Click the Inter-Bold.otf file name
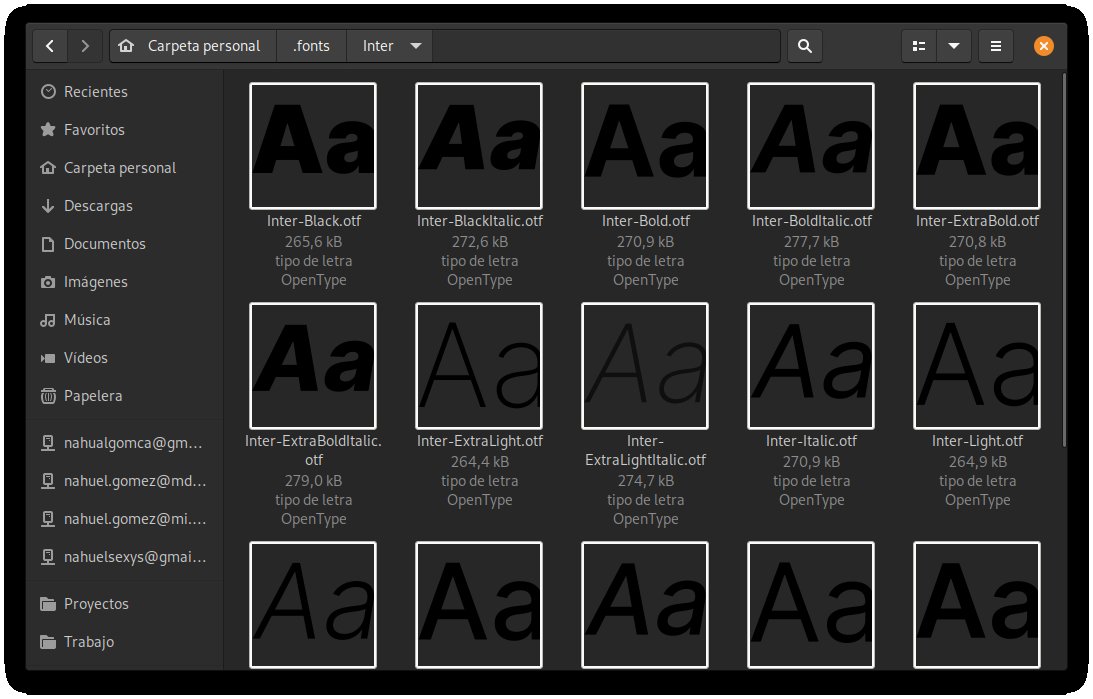 point(645,221)
